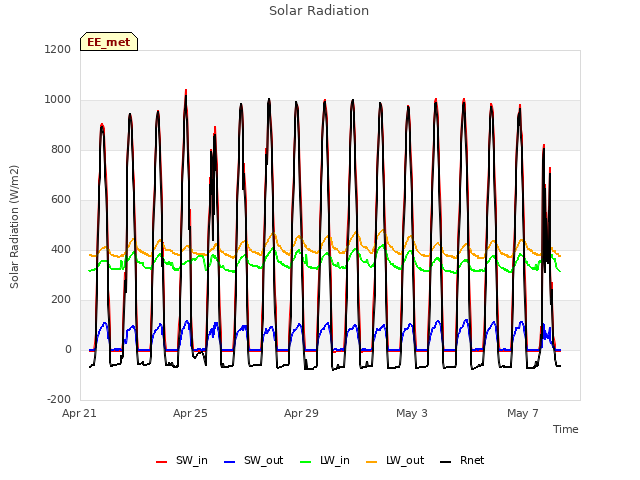Click the 0 y-axis tick label
Screen dimensions: 640x480
(x=68, y=349)
